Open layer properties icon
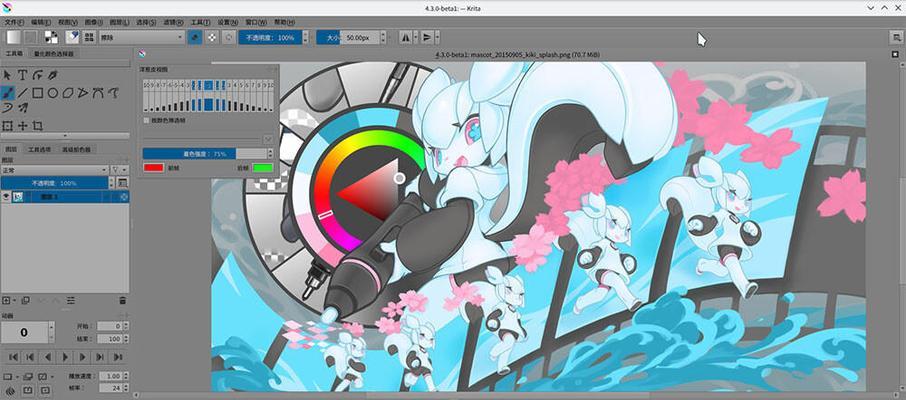The image size is (906, 400). coord(71,300)
